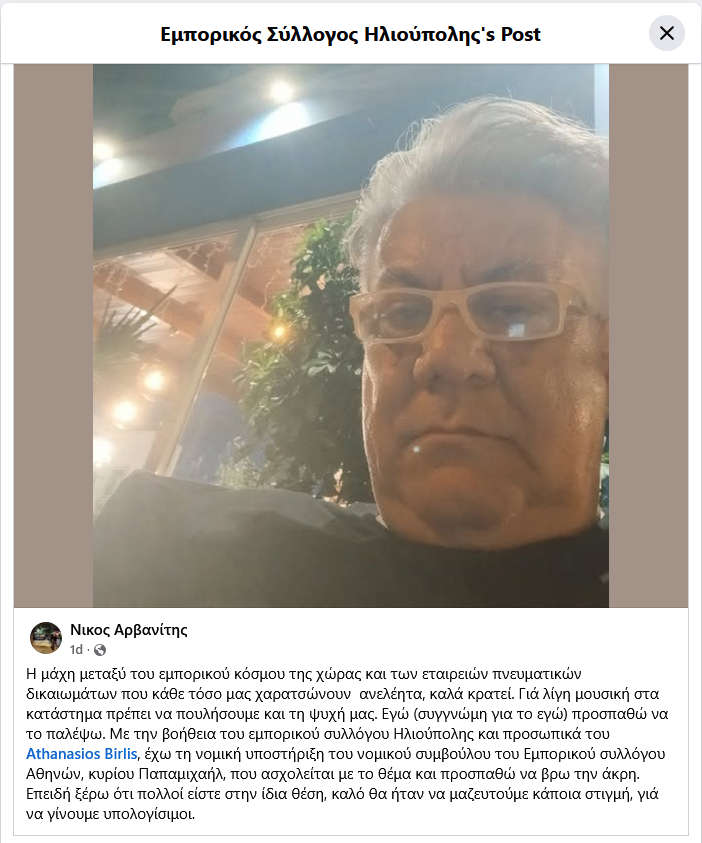This screenshot has height=843, width=702.
Task: Click the 1d post timestamp
Action: click(76, 650)
